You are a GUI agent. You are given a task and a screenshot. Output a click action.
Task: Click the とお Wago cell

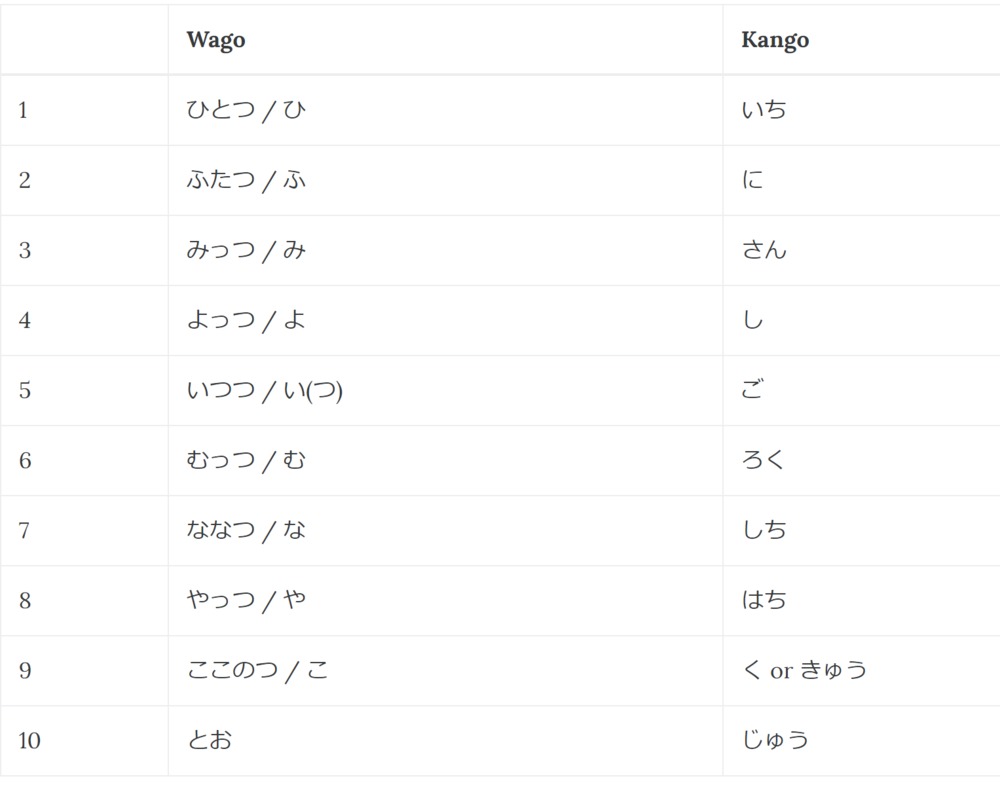click(x=209, y=740)
